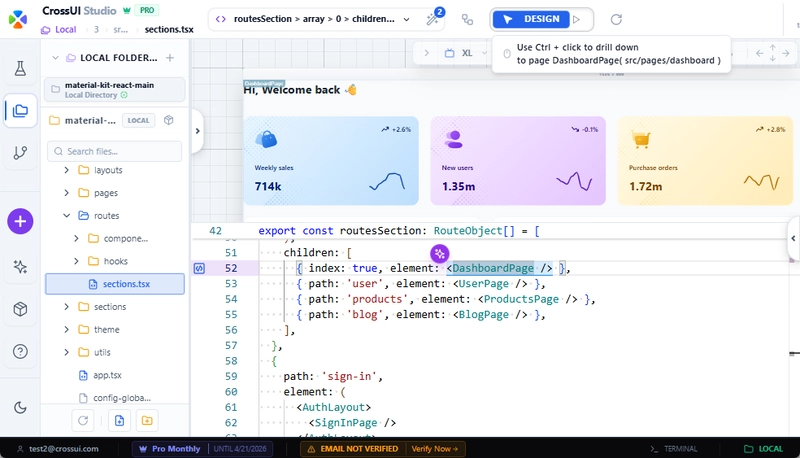Click DashboardPage in line 52
Screen dimensions: 800x458
pyautogui.click(x=493, y=268)
